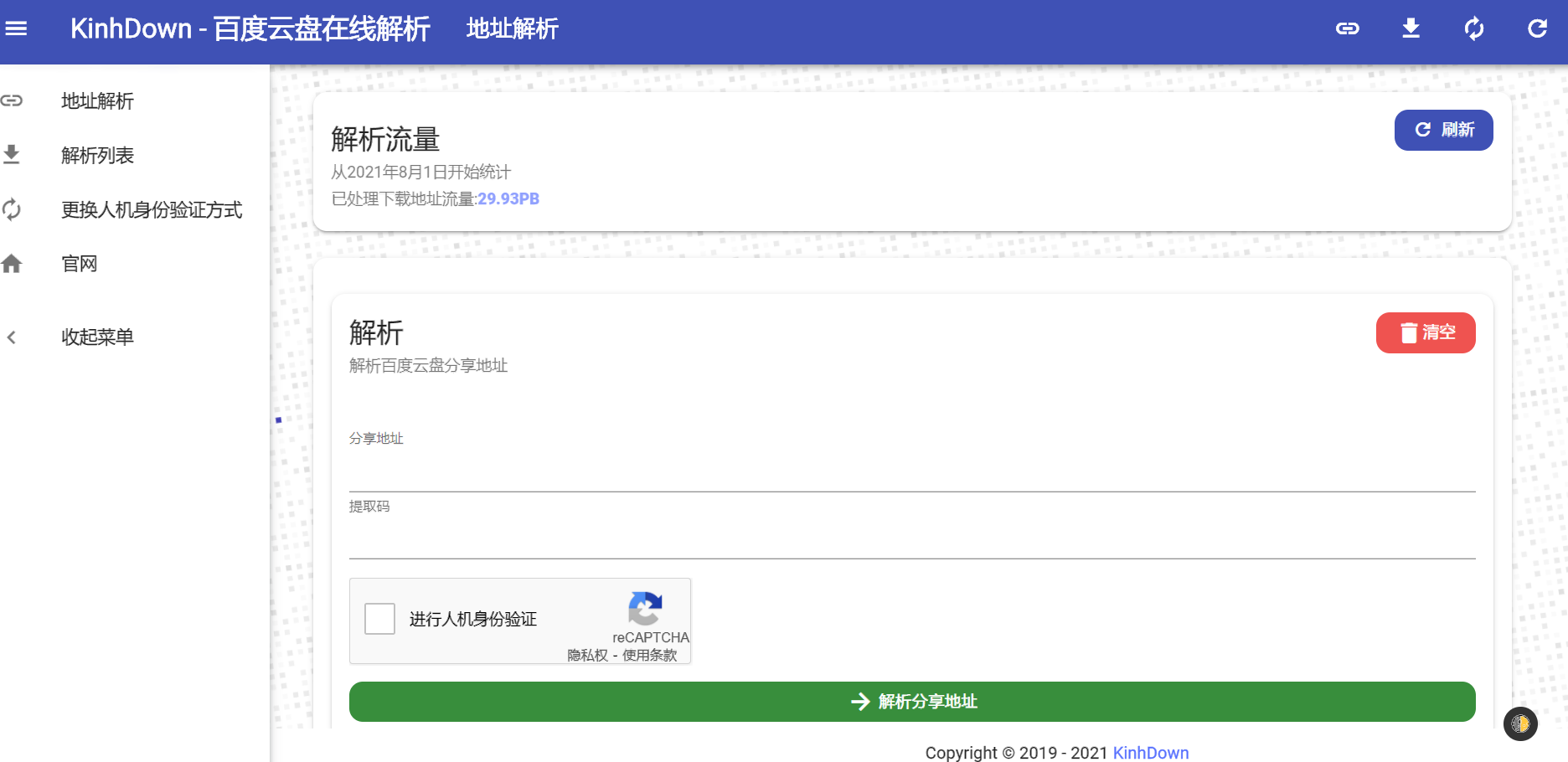Toggle the dark mode floating button
This screenshot has width=1568, height=762.
click(x=1520, y=723)
